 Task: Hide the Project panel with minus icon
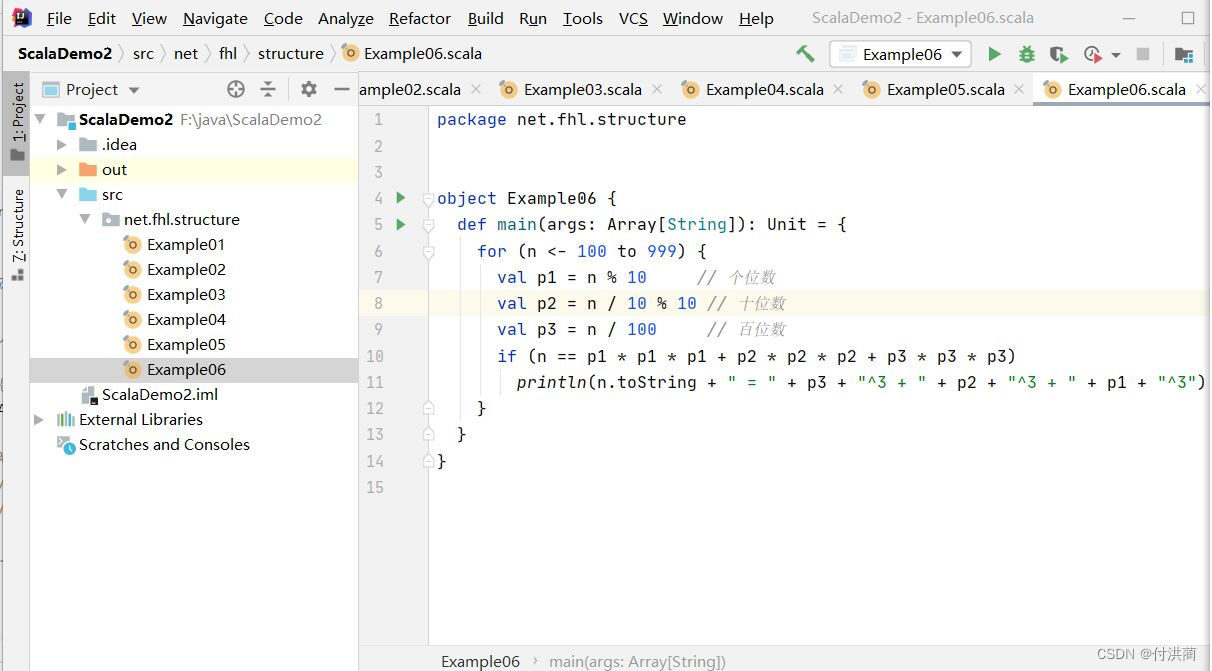341,89
